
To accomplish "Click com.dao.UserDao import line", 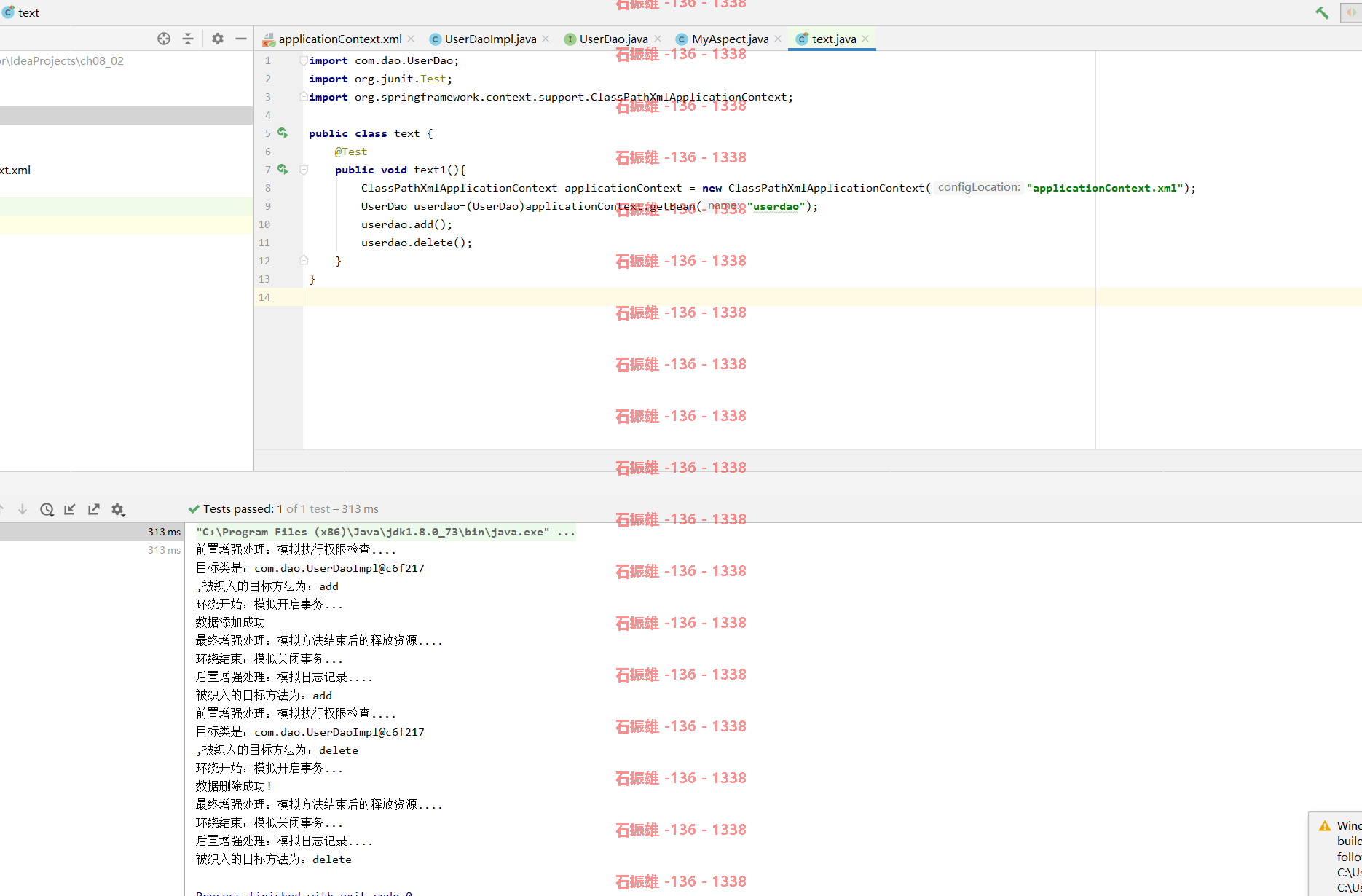I will [384, 60].
